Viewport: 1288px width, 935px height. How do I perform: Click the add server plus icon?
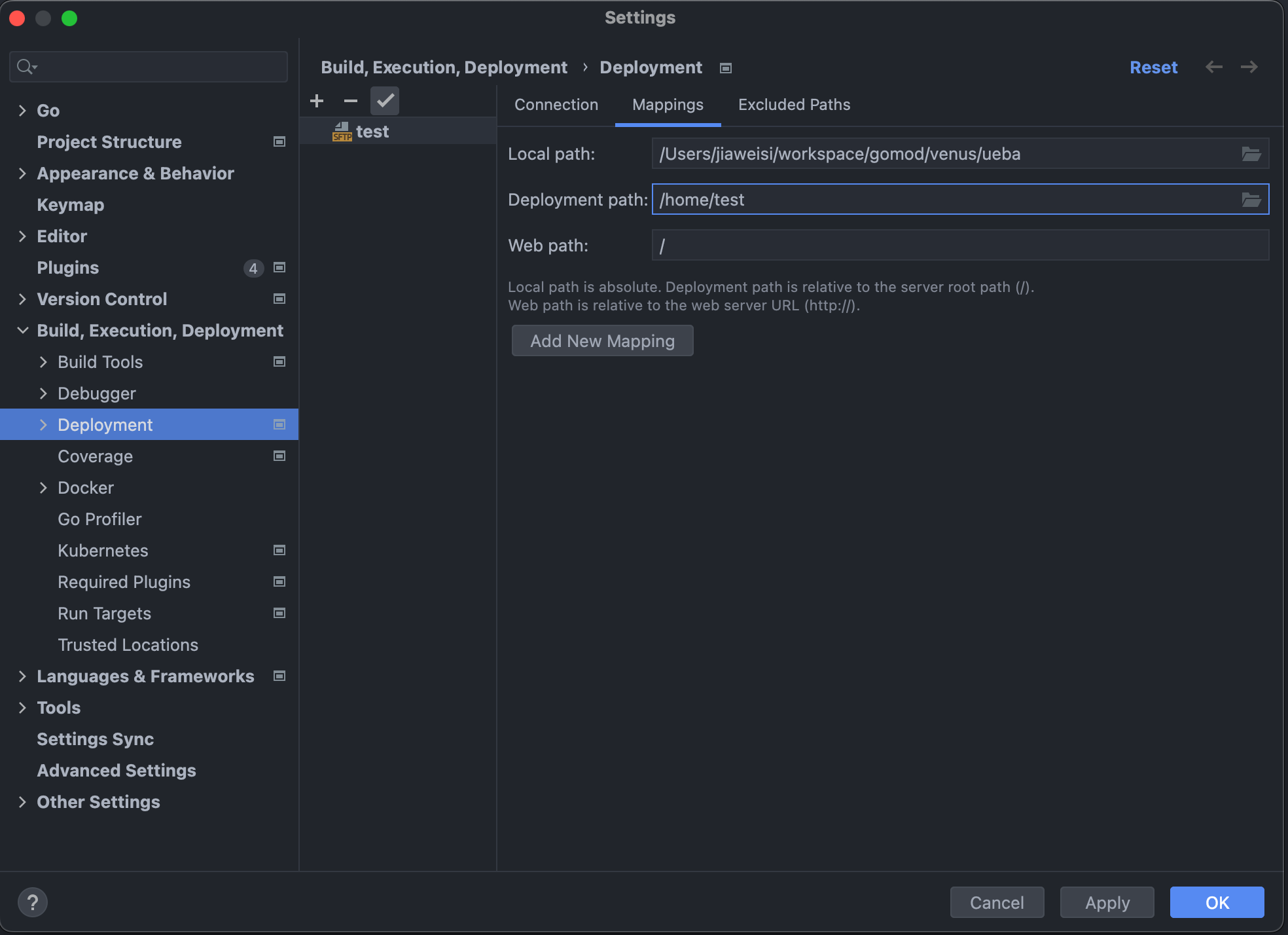pyautogui.click(x=317, y=101)
